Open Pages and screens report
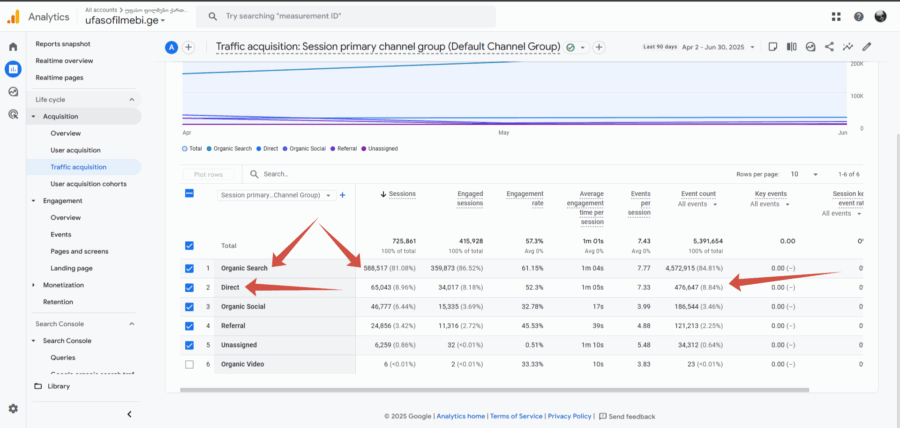This screenshot has width=900, height=428. click(x=79, y=251)
